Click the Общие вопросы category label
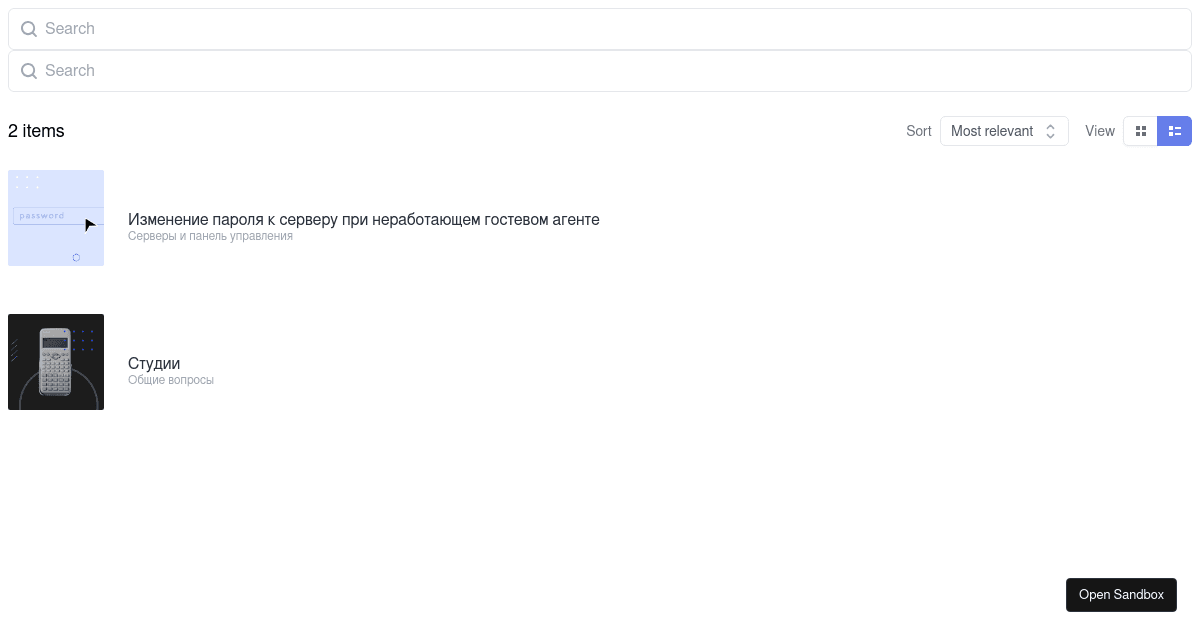1200x630 pixels. click(171, 380)
